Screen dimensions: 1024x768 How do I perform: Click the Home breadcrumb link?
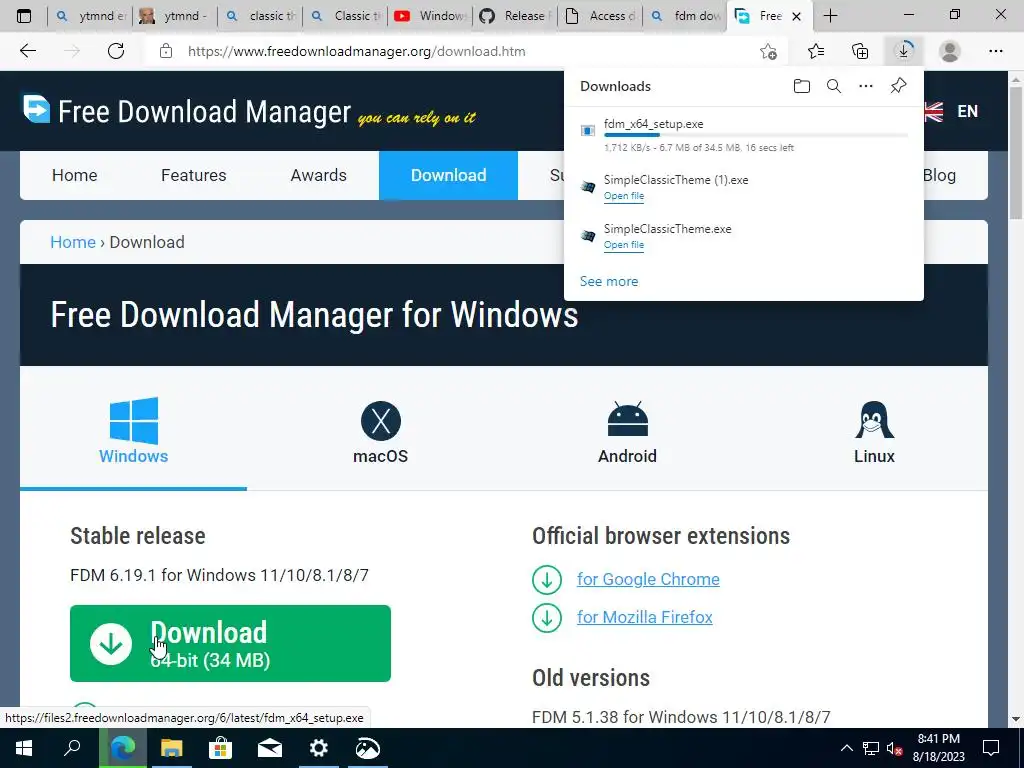(73, 242)
